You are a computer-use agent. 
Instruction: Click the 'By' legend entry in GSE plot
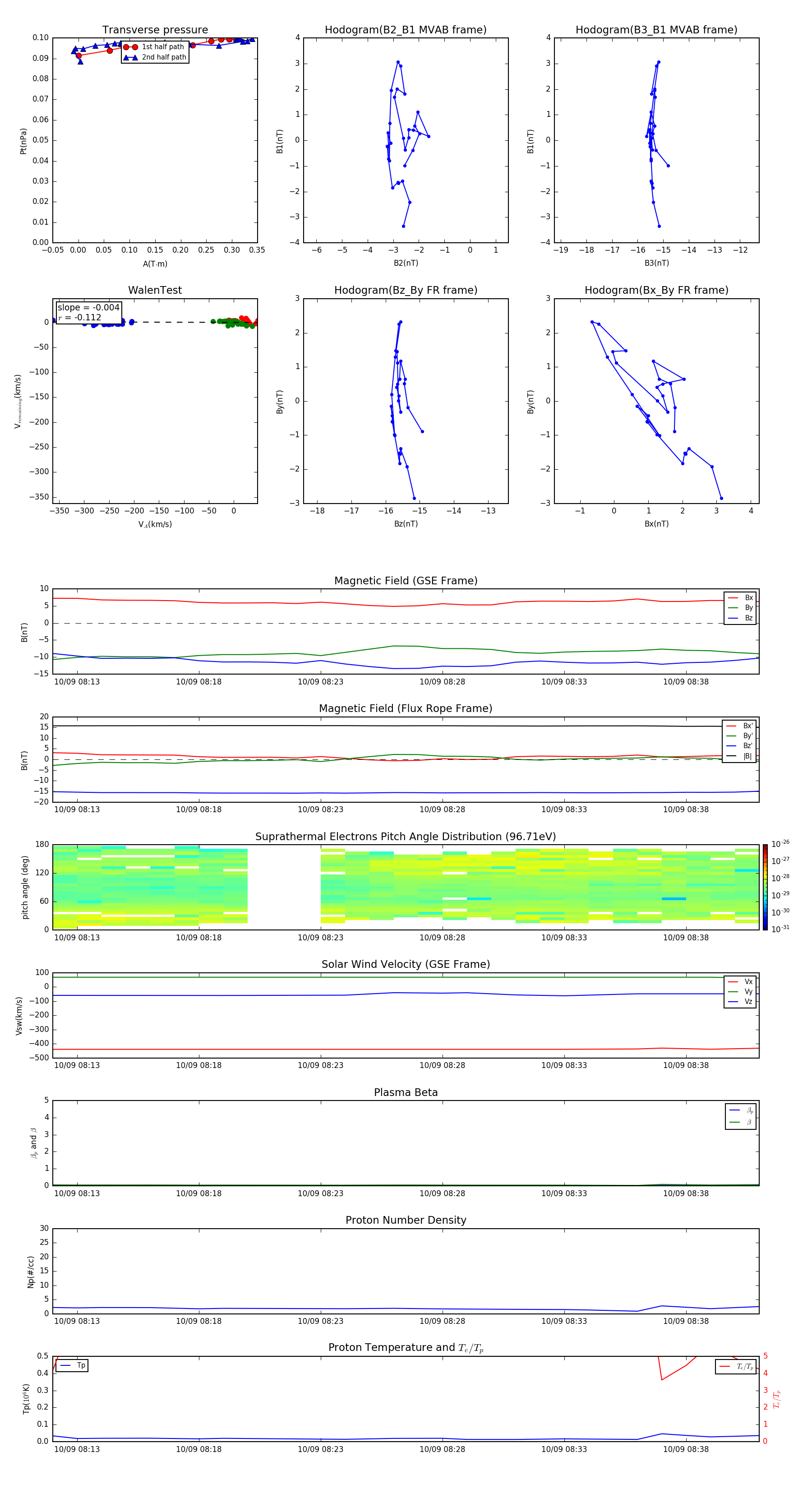tap(740, 607)
